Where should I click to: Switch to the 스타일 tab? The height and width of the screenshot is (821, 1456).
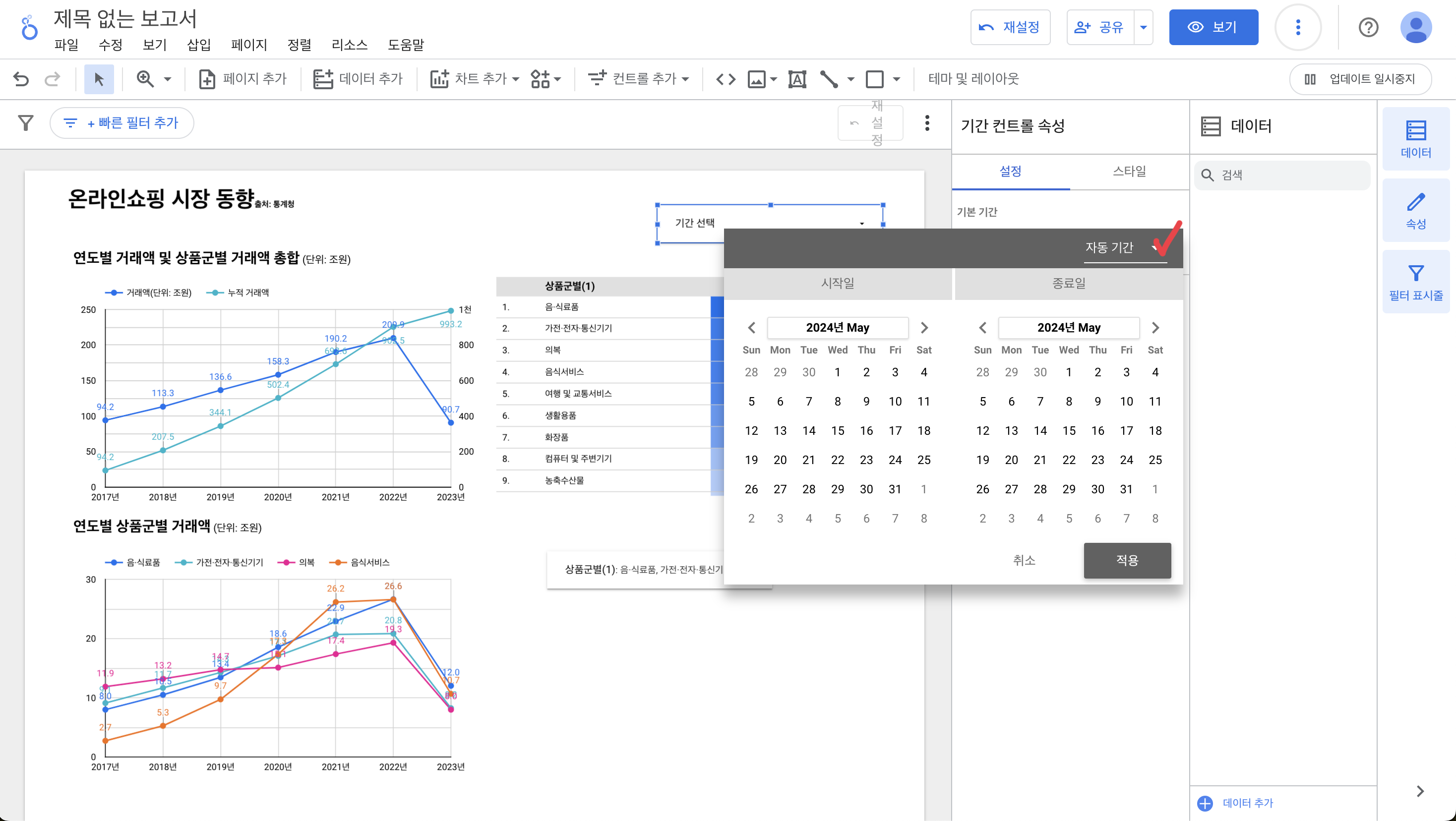[x=1129, y=171]
